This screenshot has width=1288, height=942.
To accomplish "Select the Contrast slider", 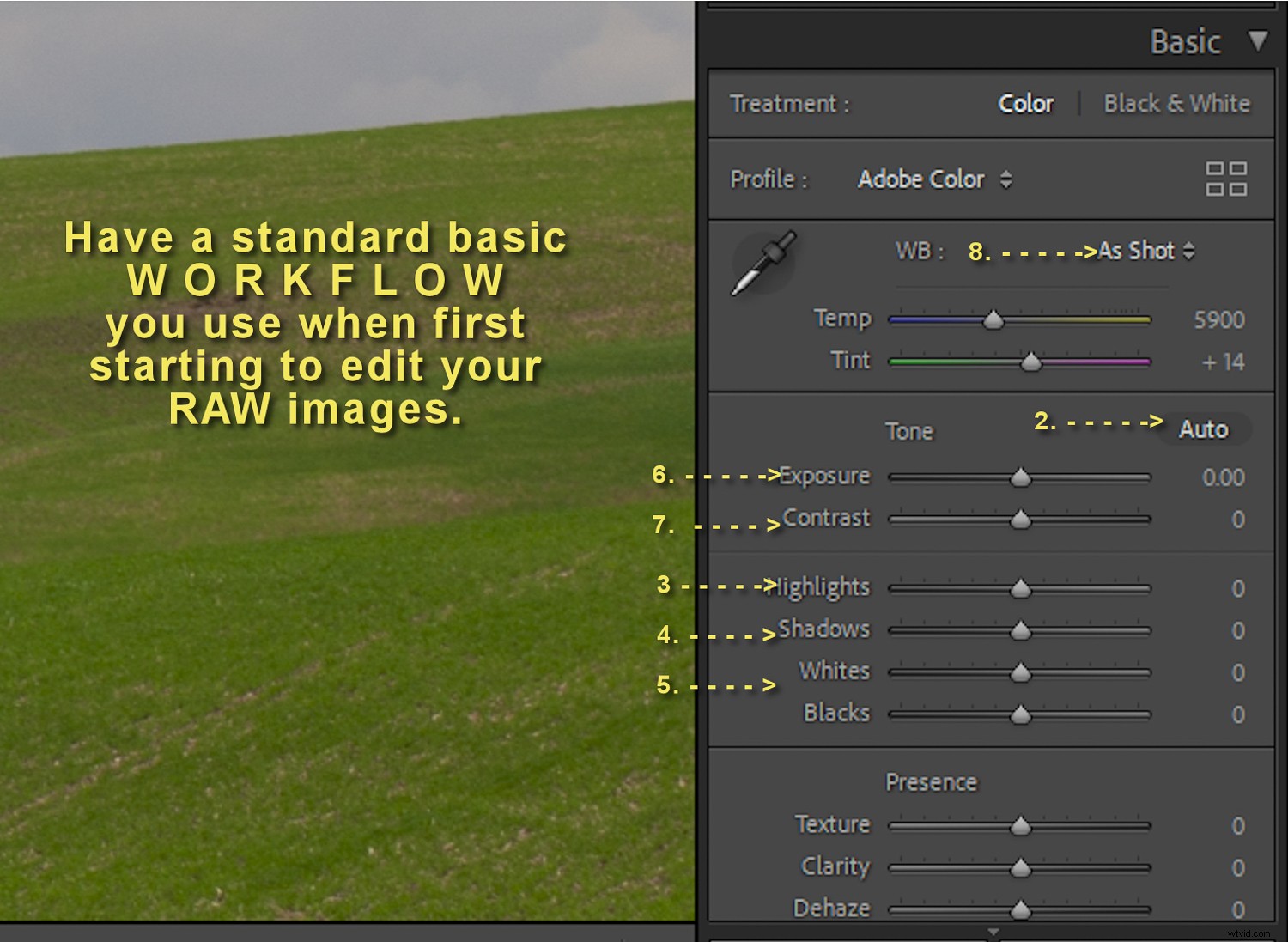I will [1020, 519].
